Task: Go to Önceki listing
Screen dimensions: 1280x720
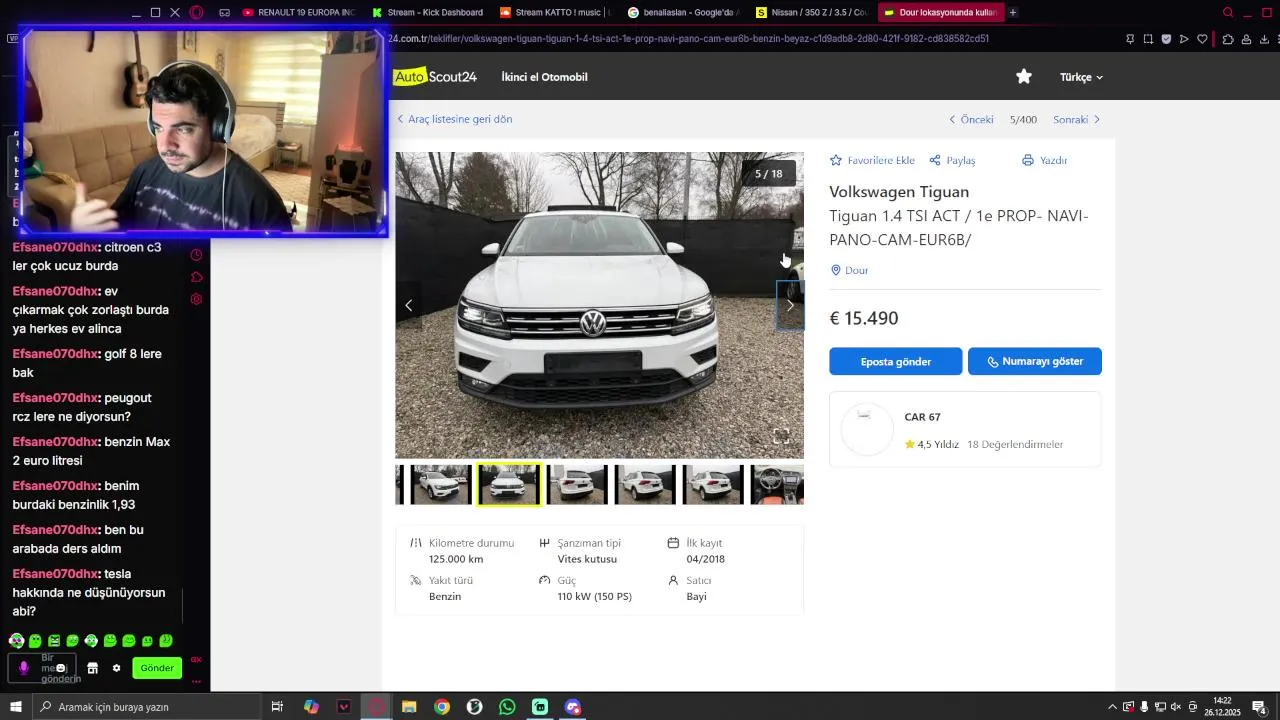Action: pos(971,119)
